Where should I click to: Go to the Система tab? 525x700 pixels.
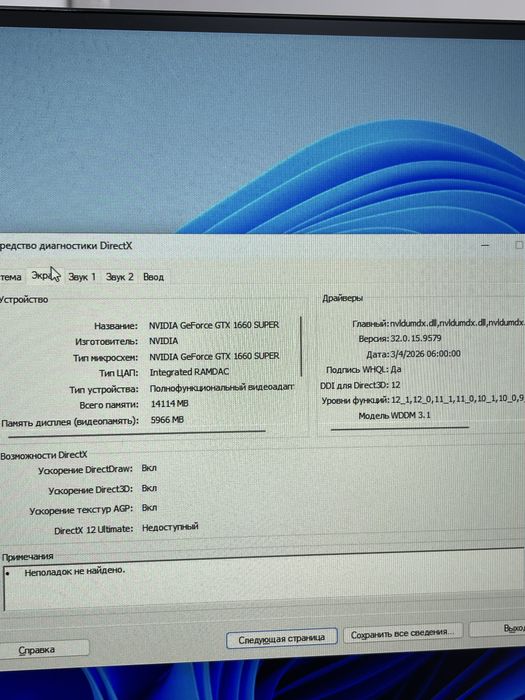pos(11,277)
